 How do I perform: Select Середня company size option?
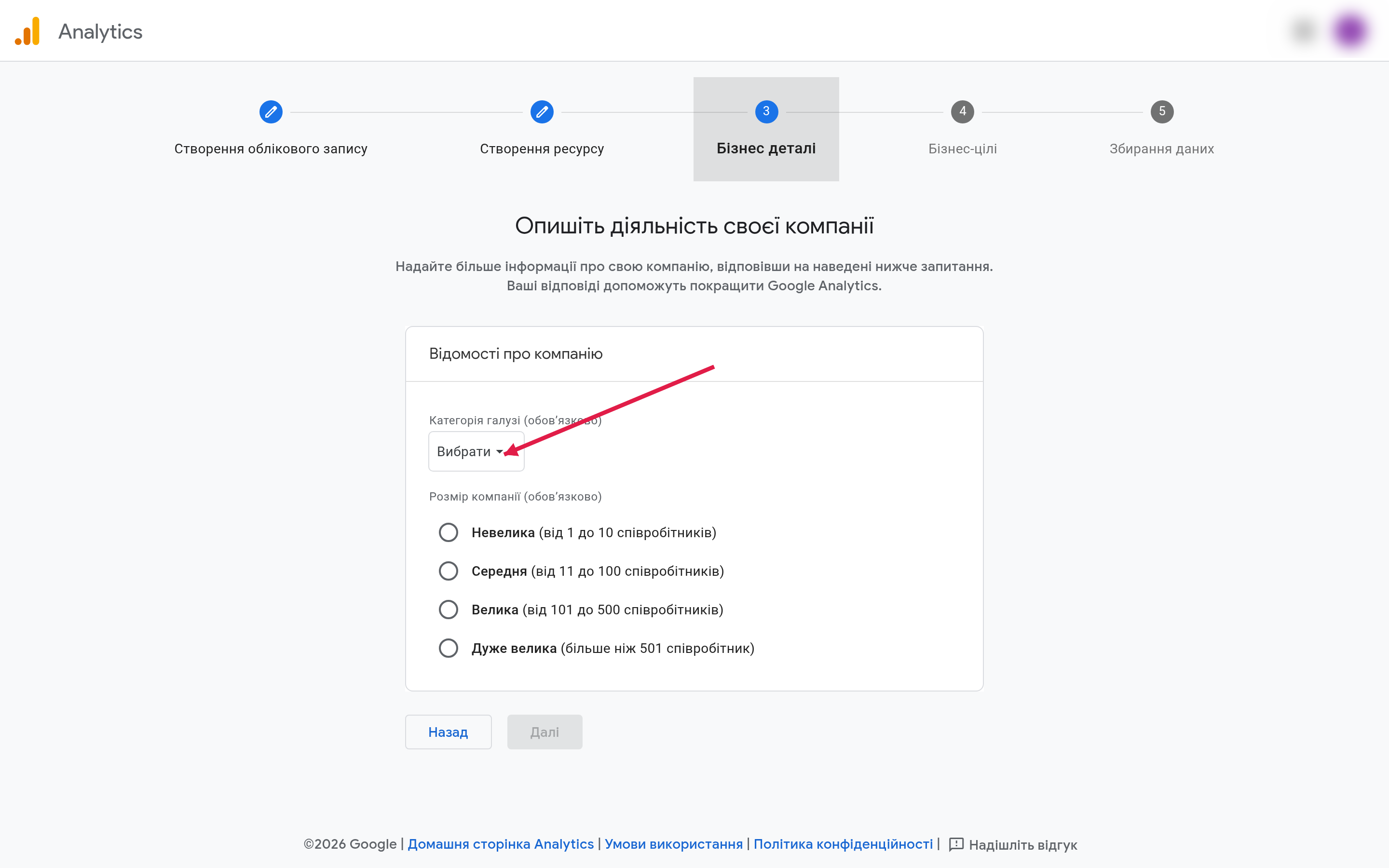tap(448, 570)
